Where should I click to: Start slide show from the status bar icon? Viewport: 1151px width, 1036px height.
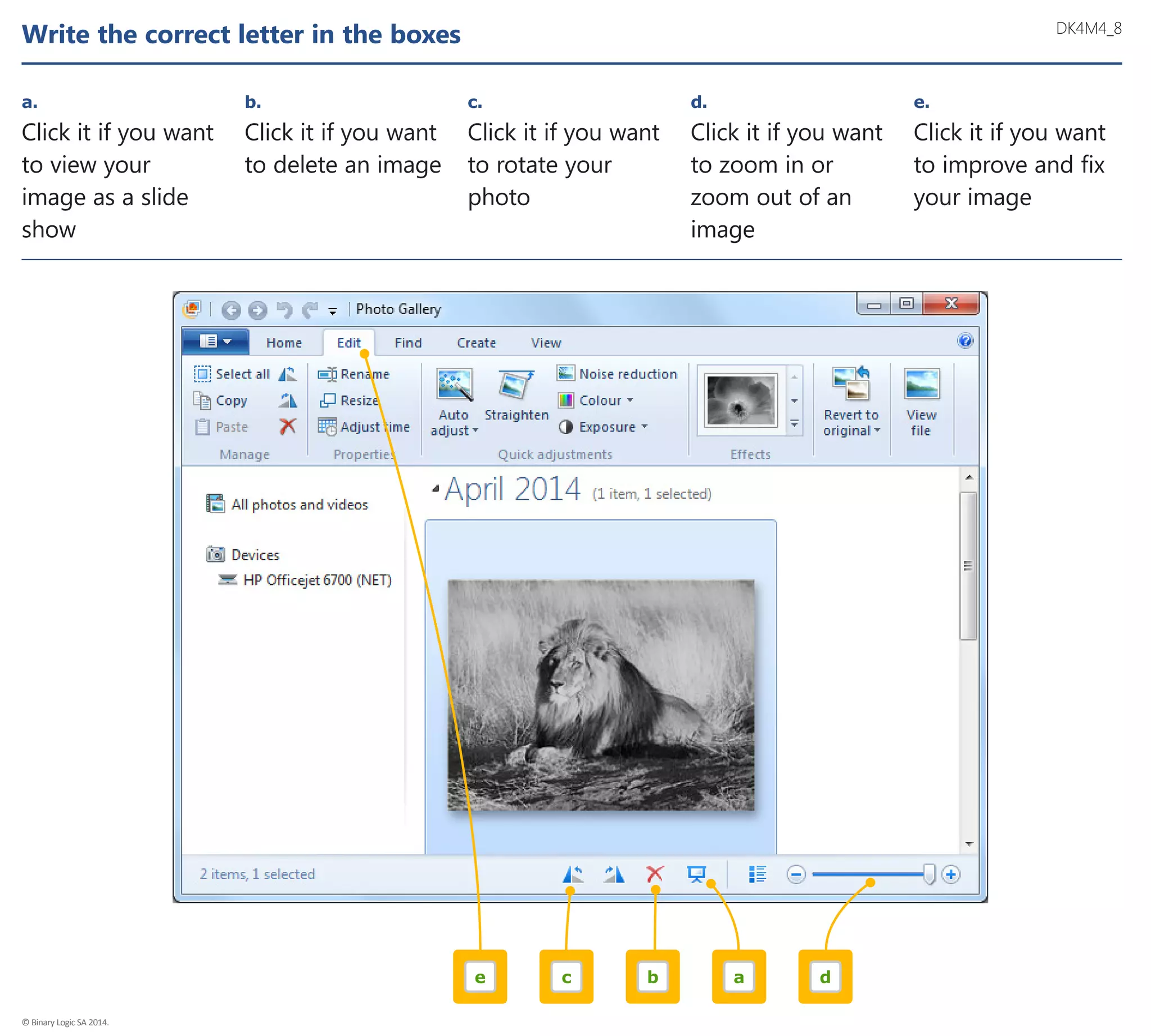pyautogui.click(x=696, y=873)
